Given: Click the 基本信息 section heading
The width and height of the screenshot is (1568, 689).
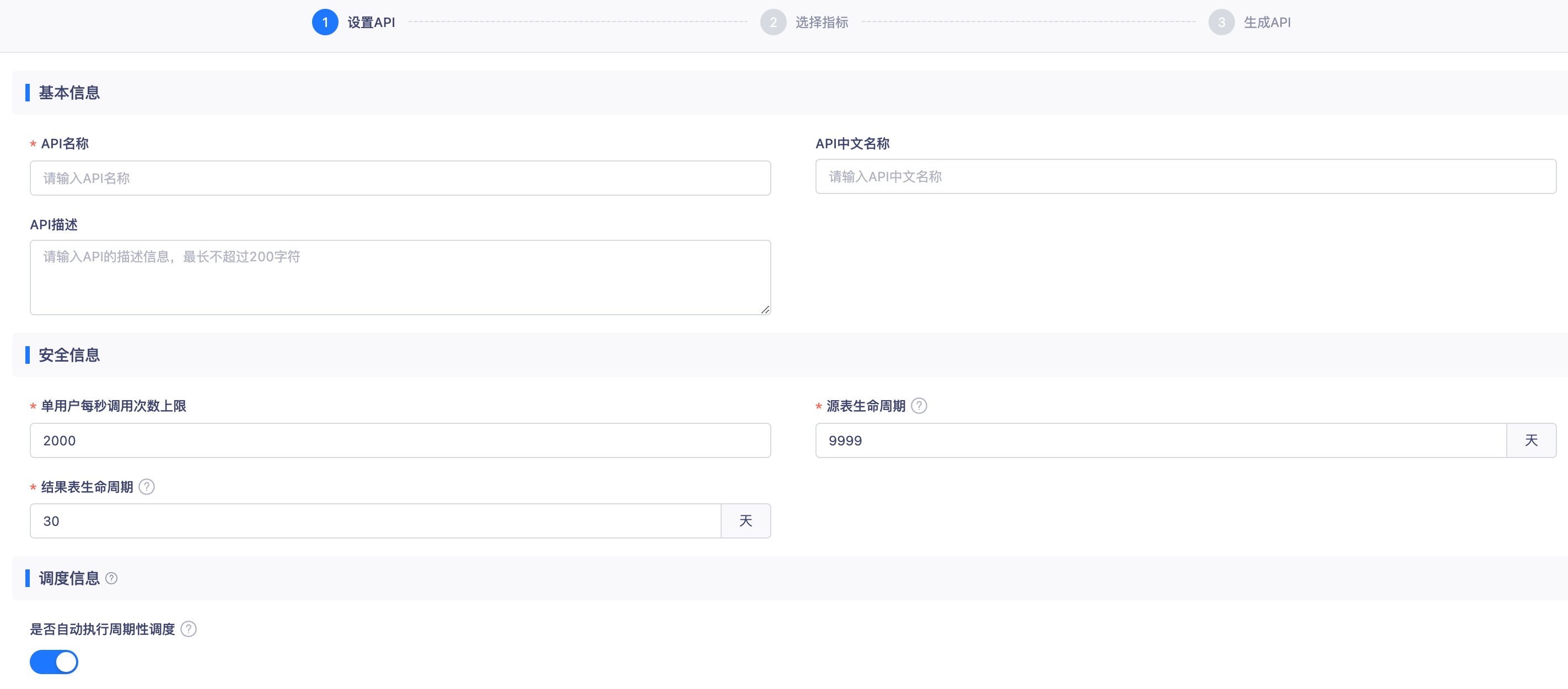Looking at the screenshot, I should click(69, 93).
